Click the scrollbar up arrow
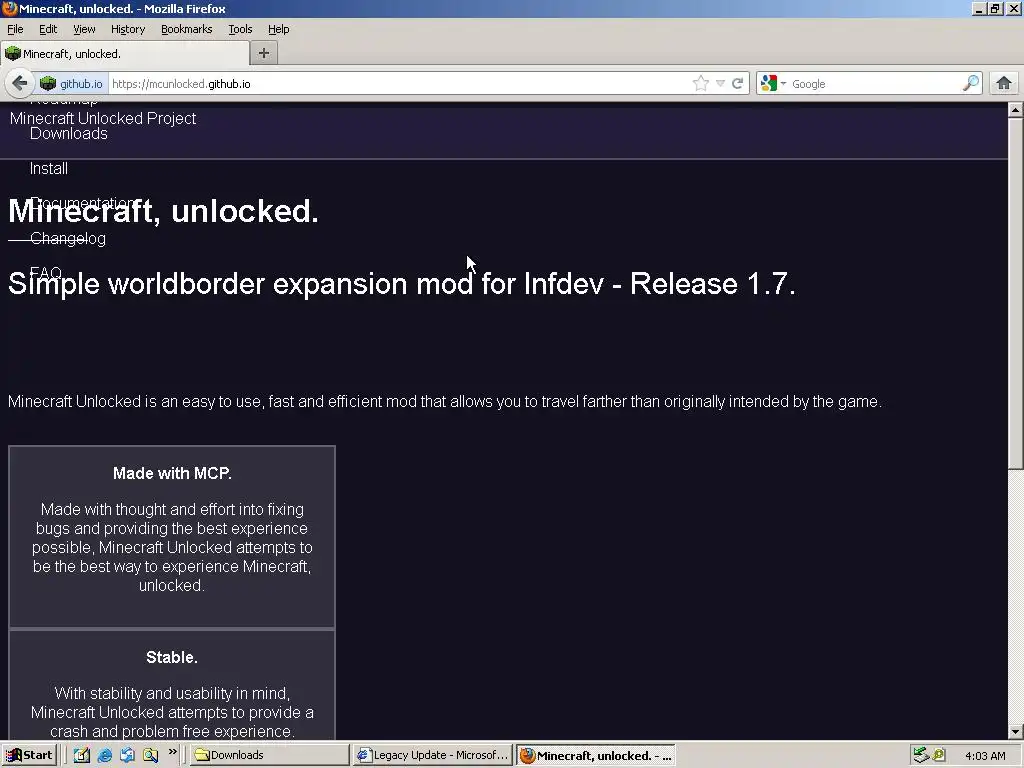The image size is (1024, 768). [1016, 110]
